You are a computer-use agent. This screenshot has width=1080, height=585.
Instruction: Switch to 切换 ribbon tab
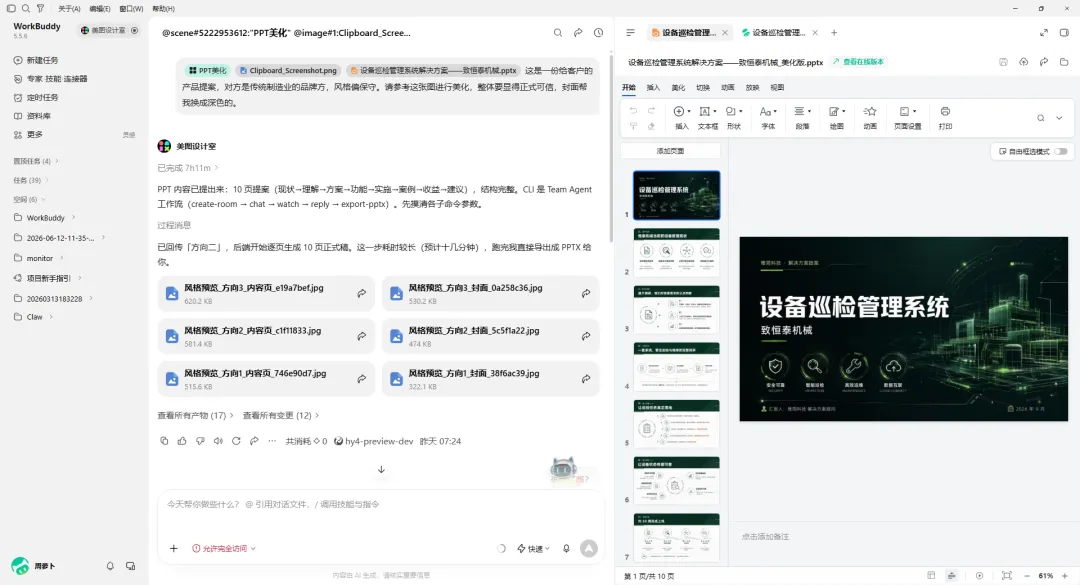703,88
